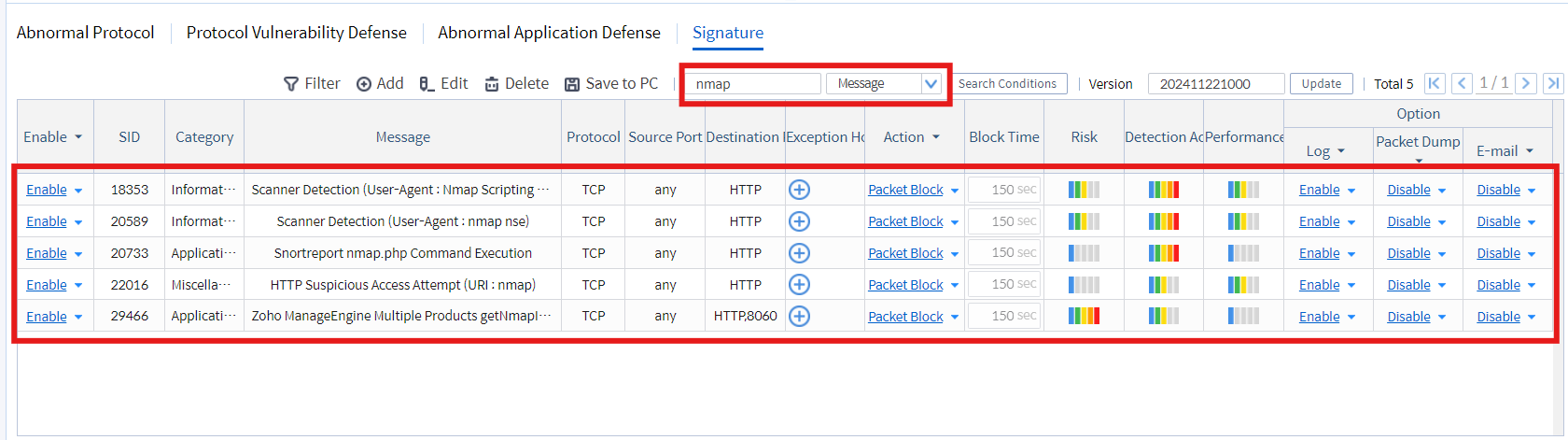Go to last page arrow
Screen dimensions: 1568x440
click(x=1553, y=83)
